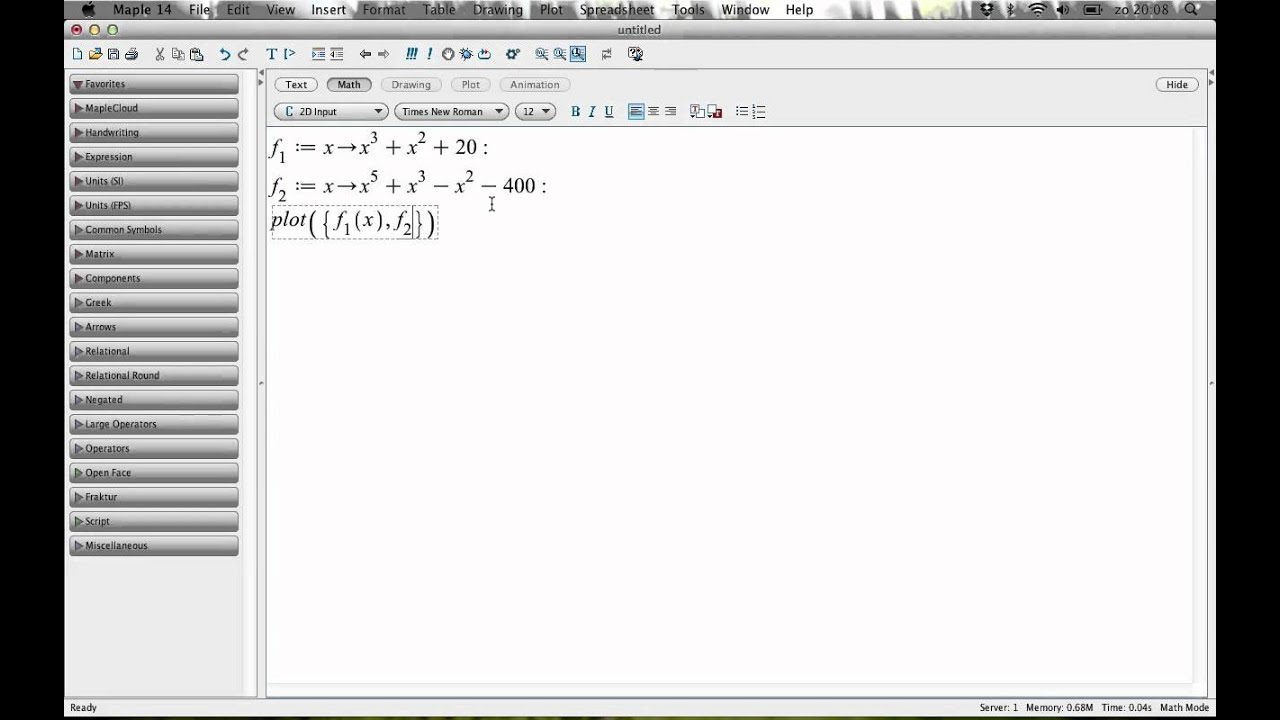The image size is (1280, 720).
Task: Click the debug icon in the toolbar
Action: click(466, 54)
